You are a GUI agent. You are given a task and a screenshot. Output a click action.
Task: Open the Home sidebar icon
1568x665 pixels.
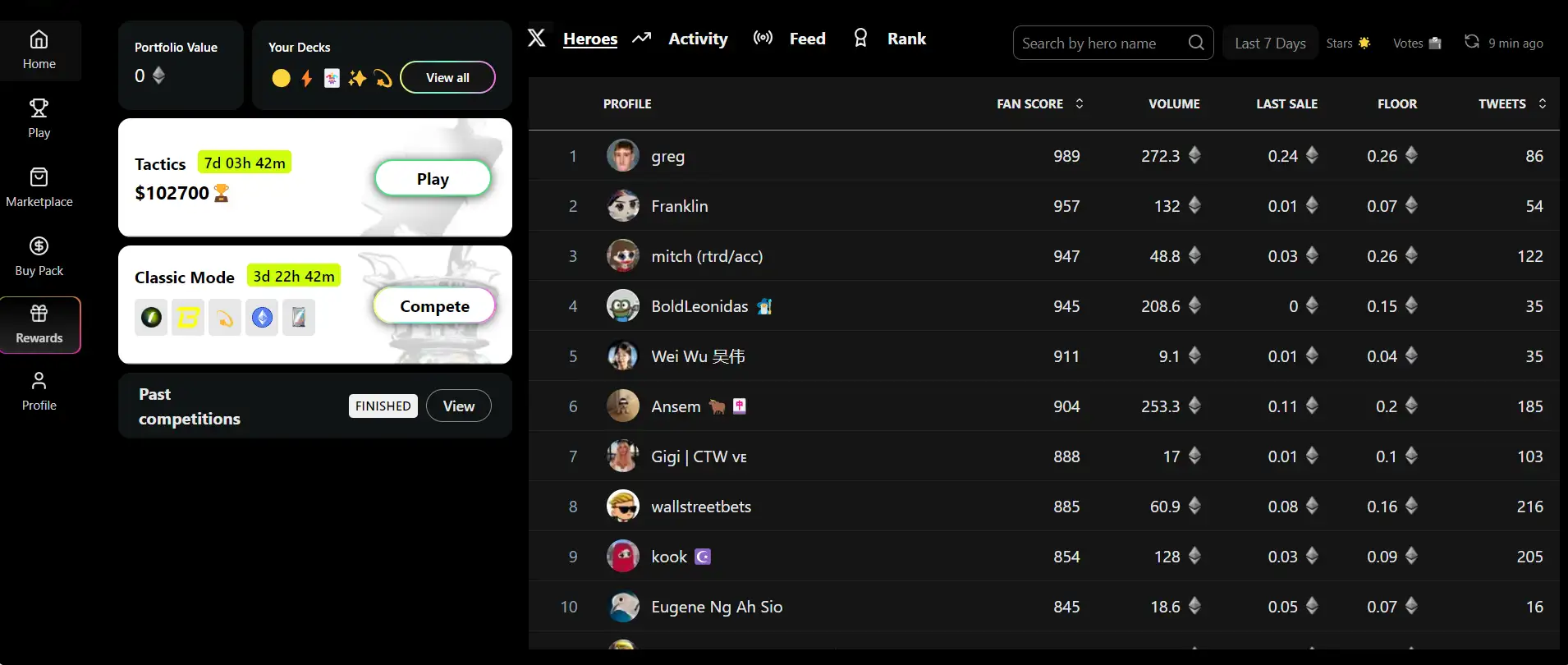(39, 39)
